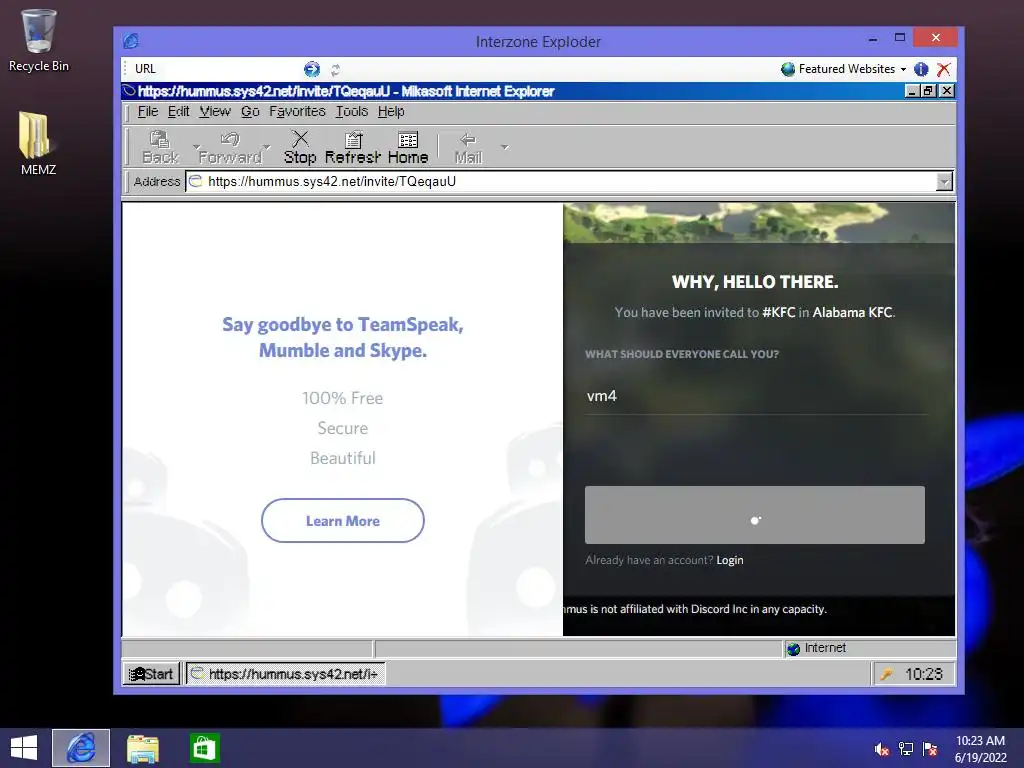Click Internet Explorer on Windows taskbar

81,748
